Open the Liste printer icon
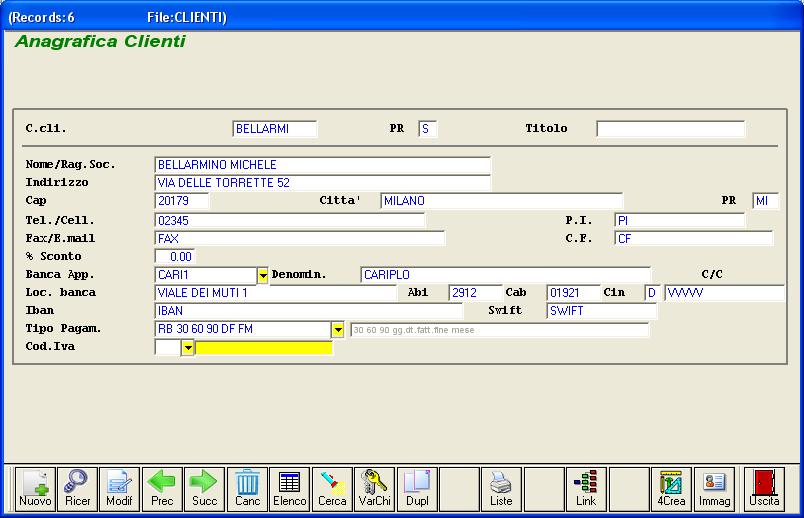Viewport: 804px width, 518px height. coord(501,489)
